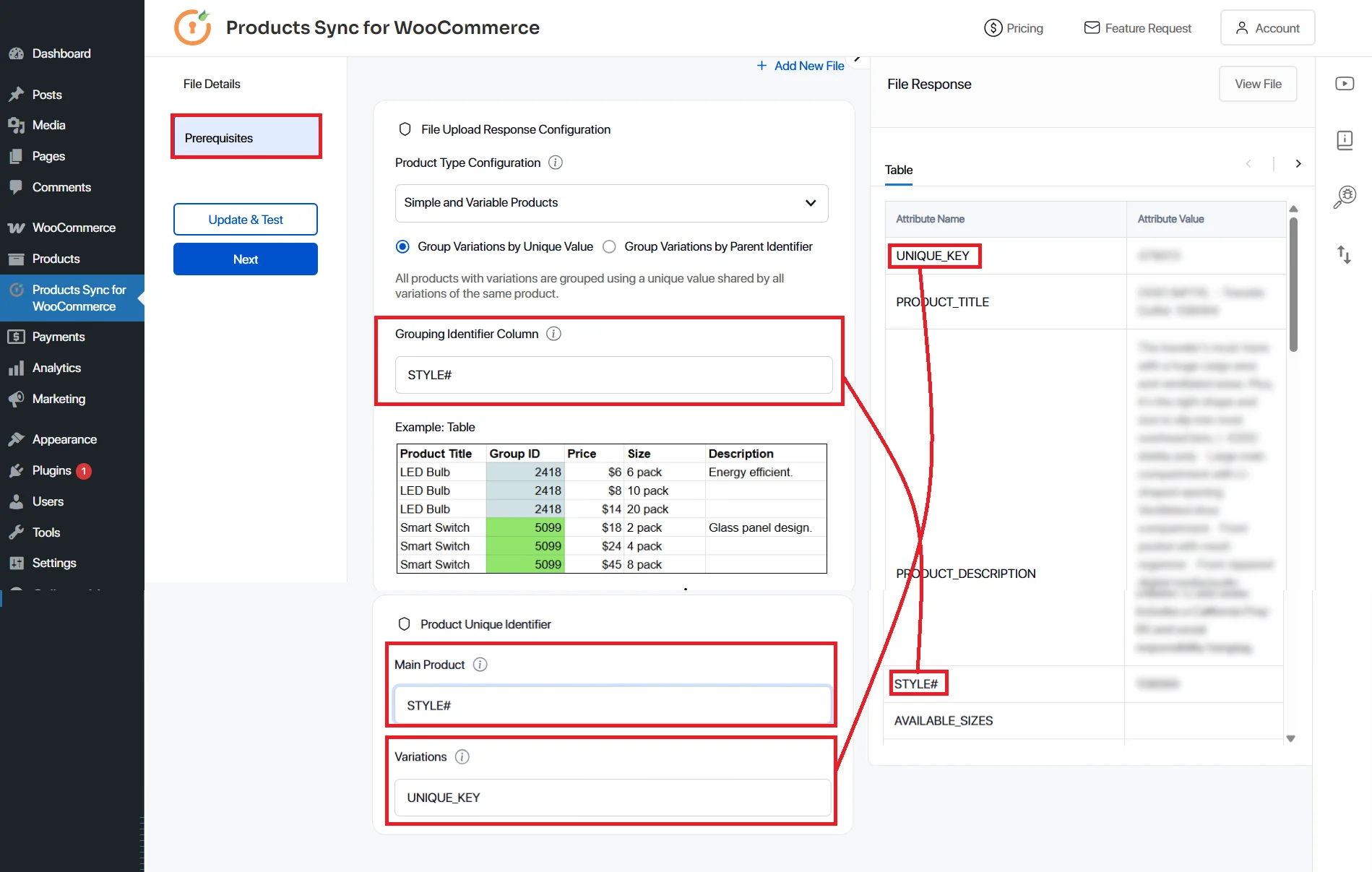Open the documentation book icon on right sidebar
This screenshot has height=872, width=1372.
coord(1345,140)
